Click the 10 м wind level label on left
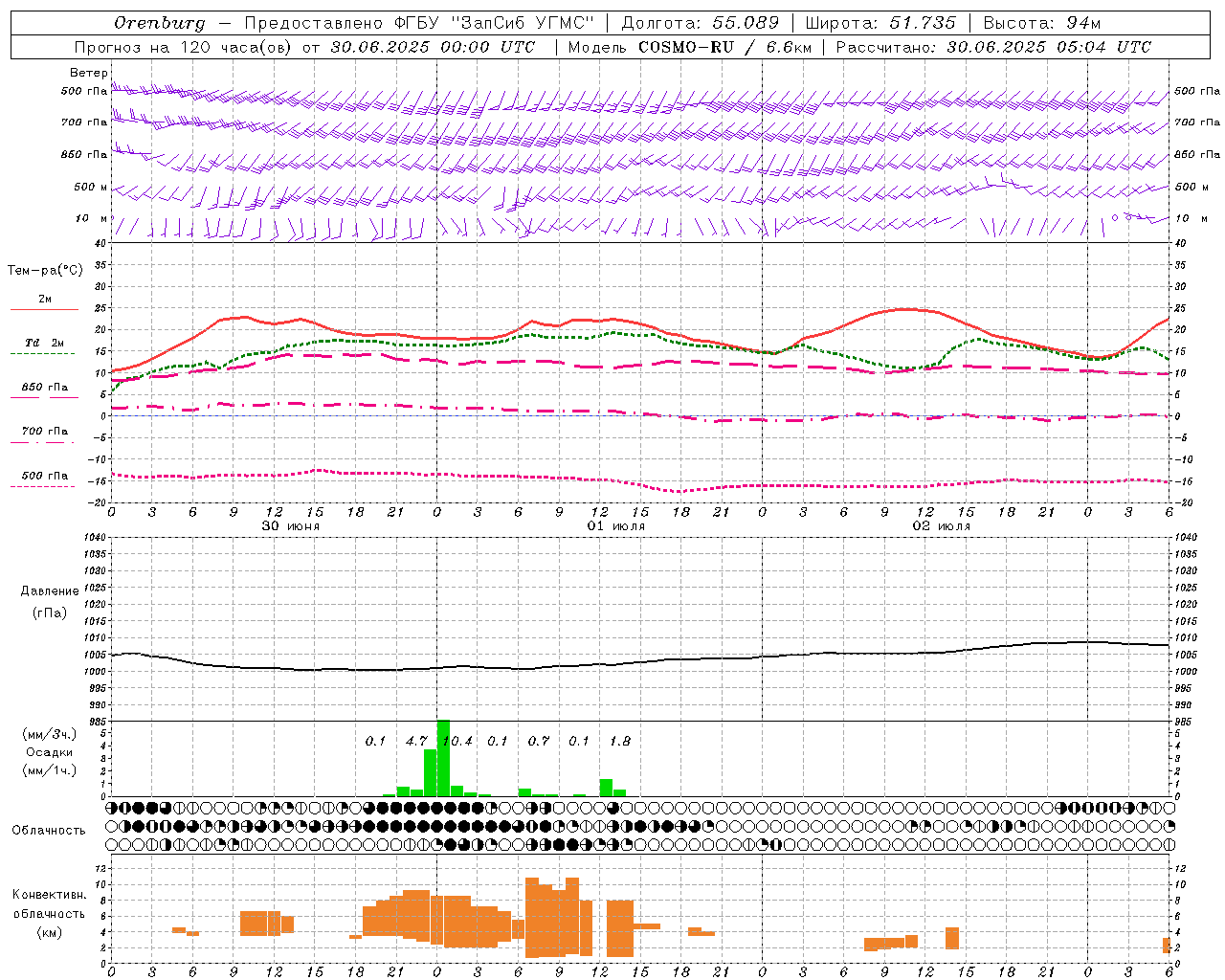 (x=91, y=218)
